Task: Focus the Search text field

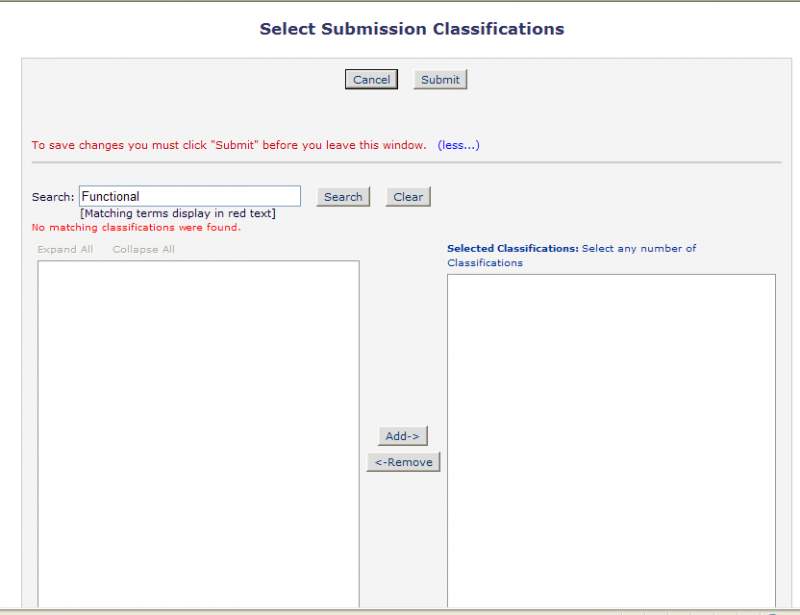Action: (x=190, y=196)
